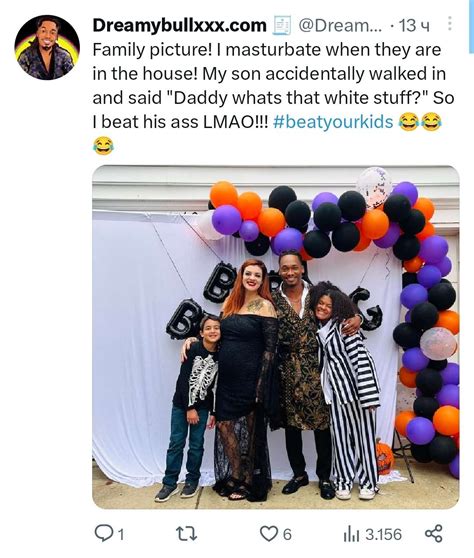Open the @Dream... handle profile link
The height and width of the screenshot is (558, 474).
(x=340, y=25)
